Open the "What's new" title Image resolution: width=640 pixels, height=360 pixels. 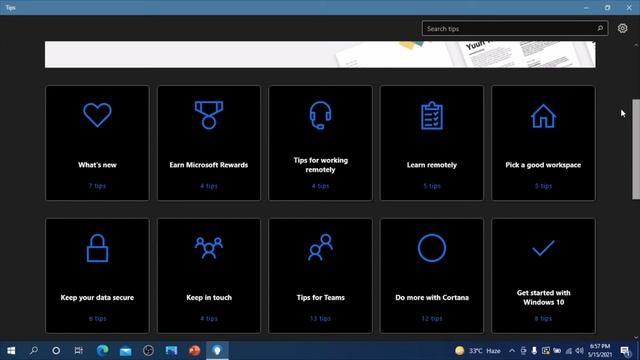pyautogui.click(x=97, y=165)
